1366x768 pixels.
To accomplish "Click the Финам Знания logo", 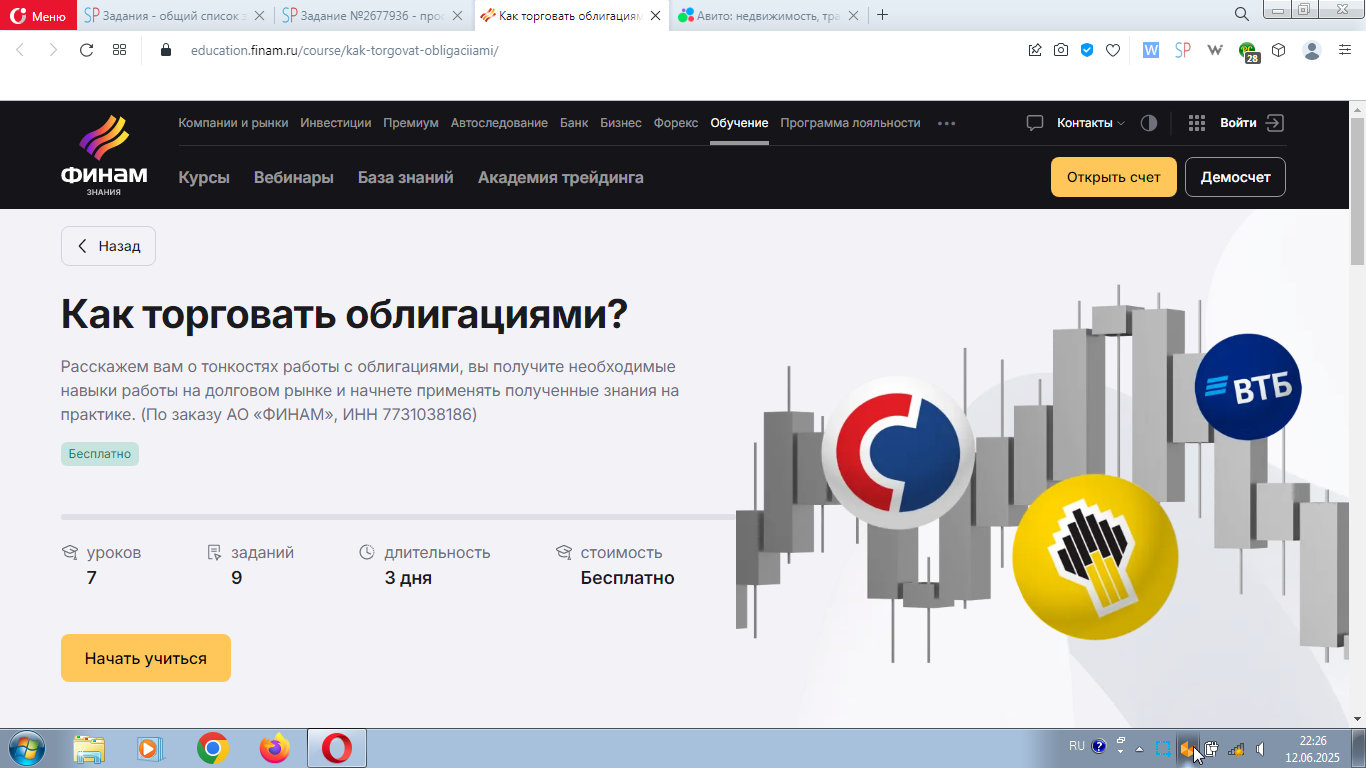I will coord(104,155).
